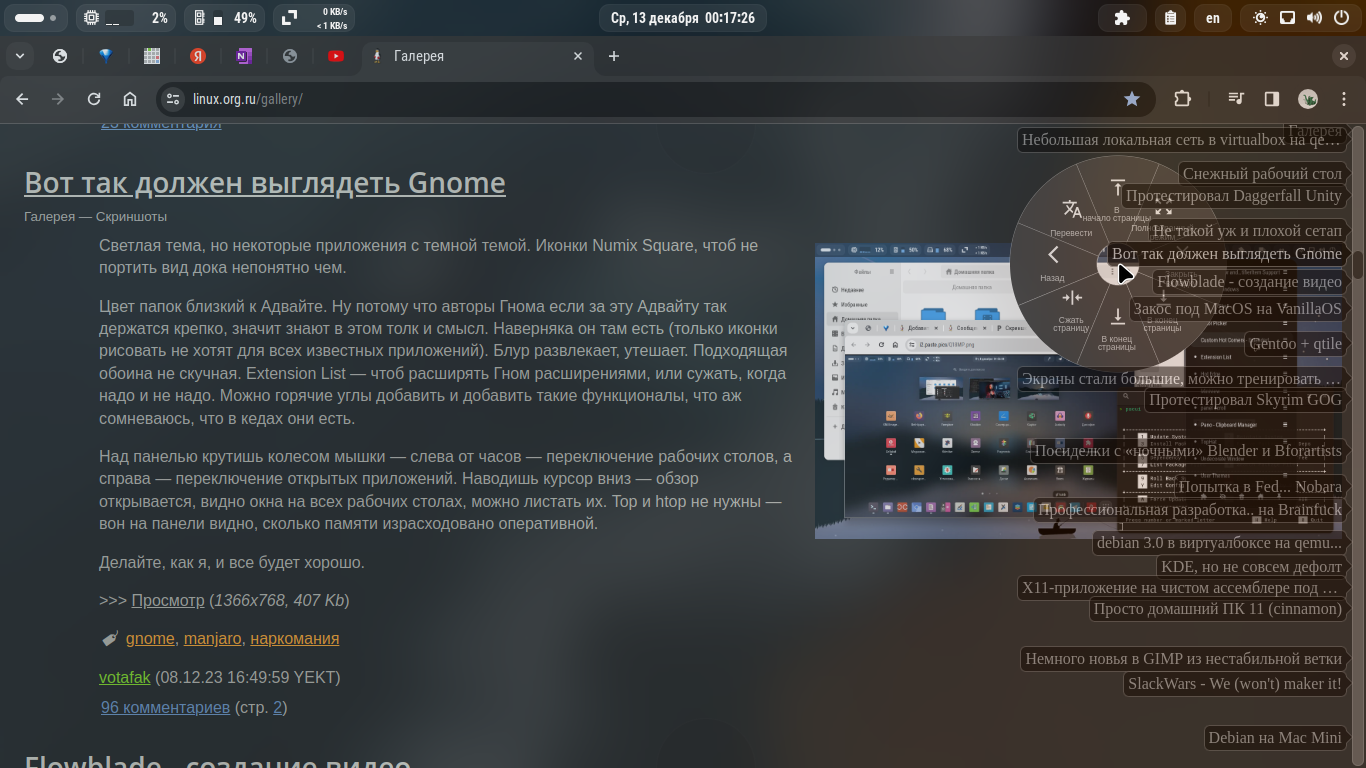Click the browser back arrow

click(x=22, y=99)
